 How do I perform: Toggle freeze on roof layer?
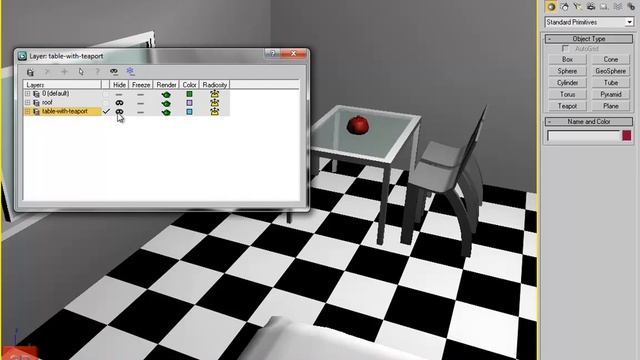pyautogui.click(x=141, y=103)
